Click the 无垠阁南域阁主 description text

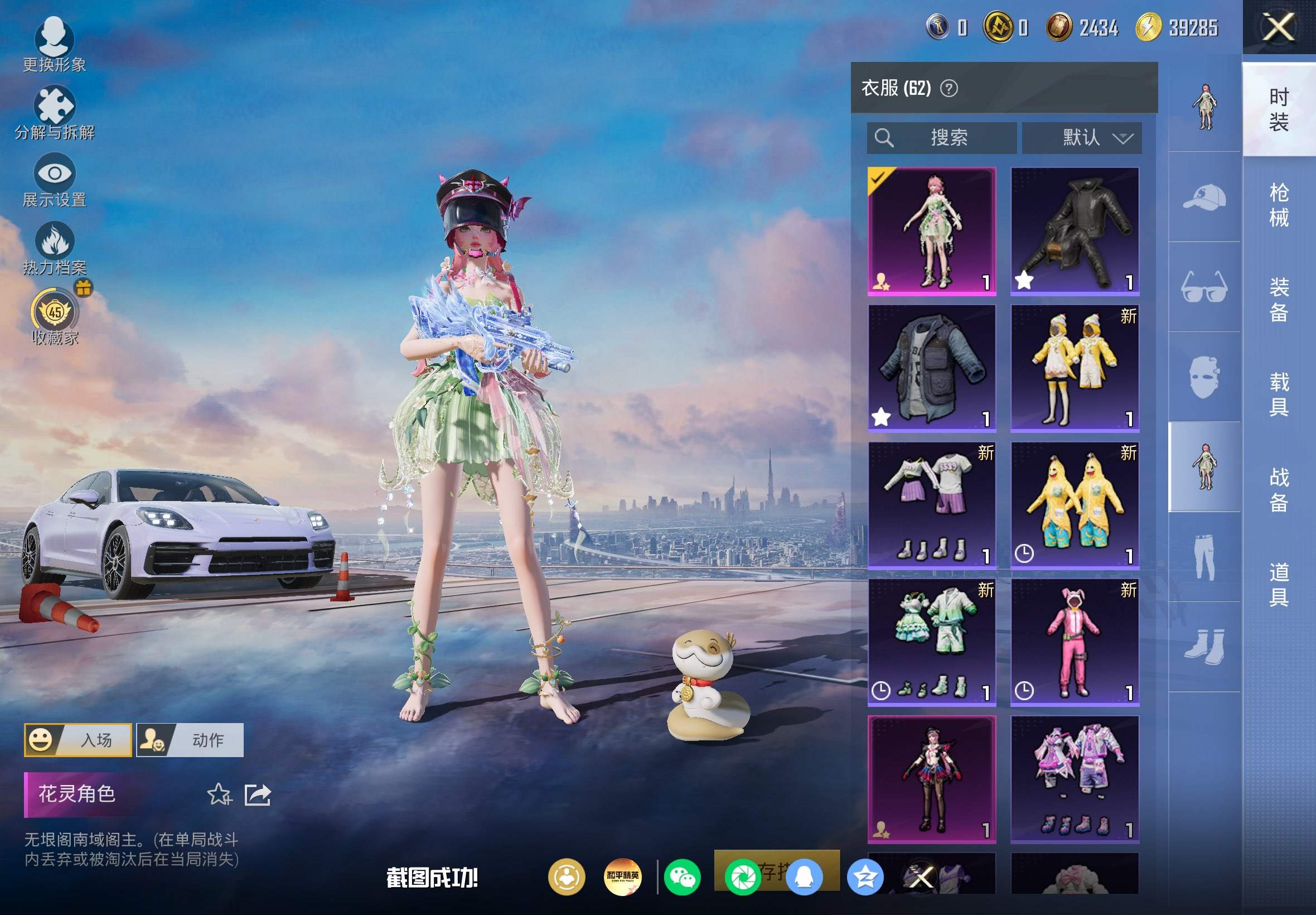(x=131, y=850)
